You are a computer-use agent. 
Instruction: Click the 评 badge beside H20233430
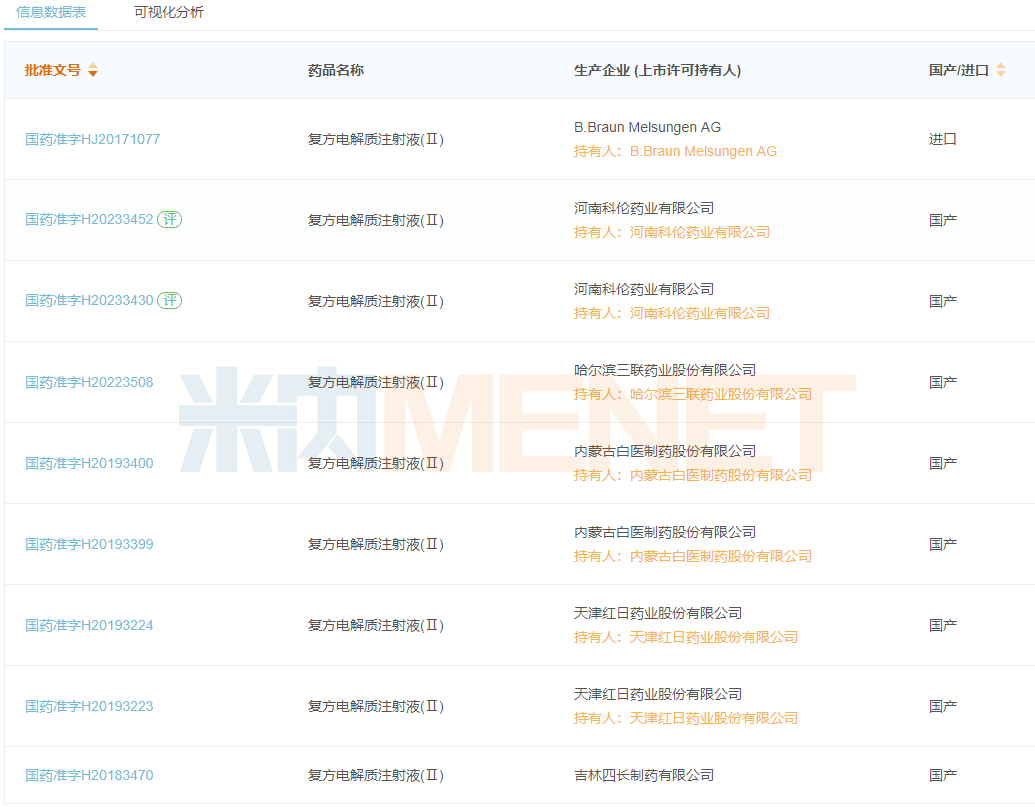[169, 301]
